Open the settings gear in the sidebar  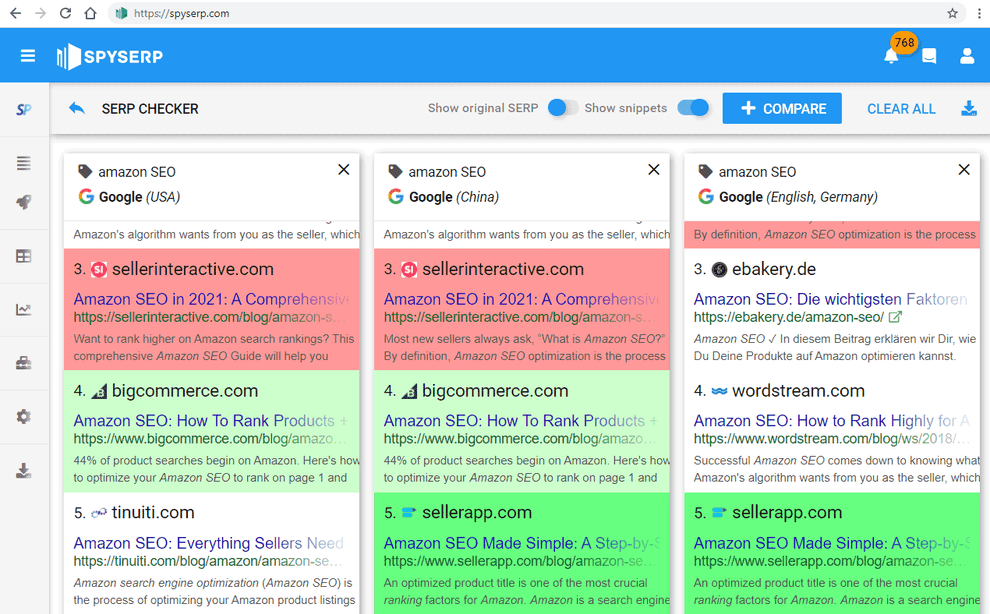(x=22, y=416)
